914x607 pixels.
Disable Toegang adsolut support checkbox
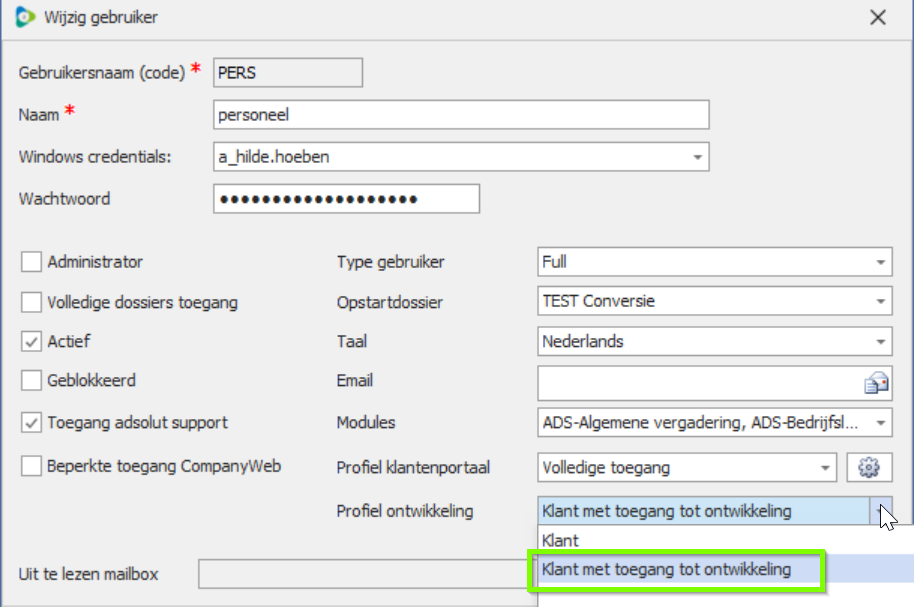(x=32, y=423)
